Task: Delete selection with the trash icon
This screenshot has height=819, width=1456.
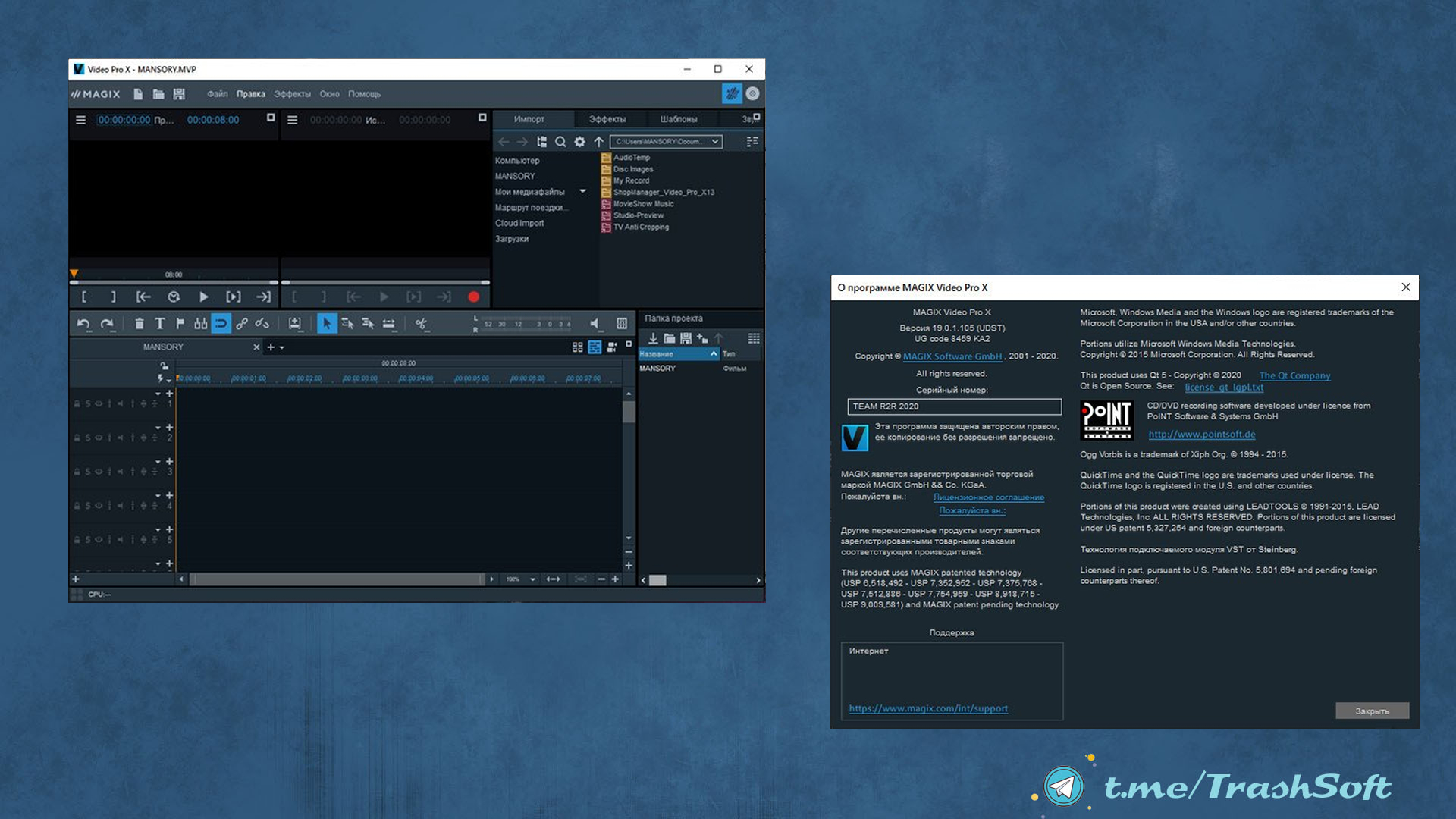Action: coord(140,324)
